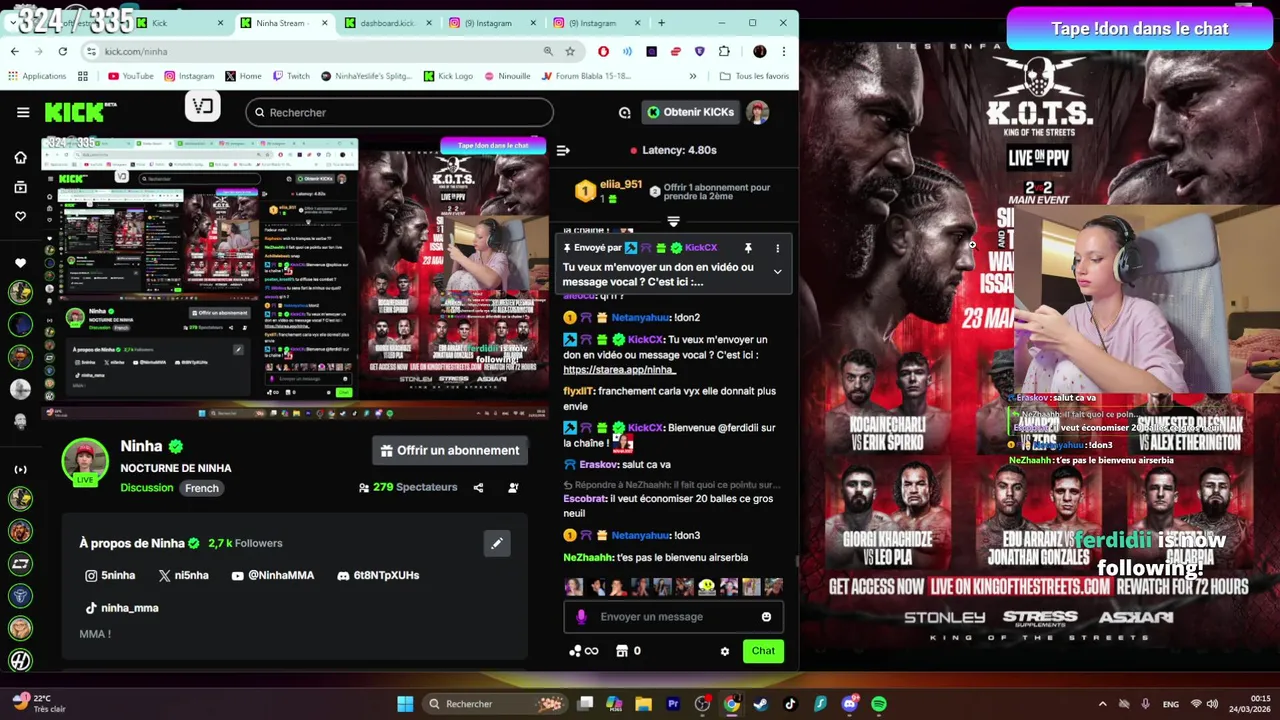
Task: Open the Kick Logo bookmark
Action: pos(448,76)
